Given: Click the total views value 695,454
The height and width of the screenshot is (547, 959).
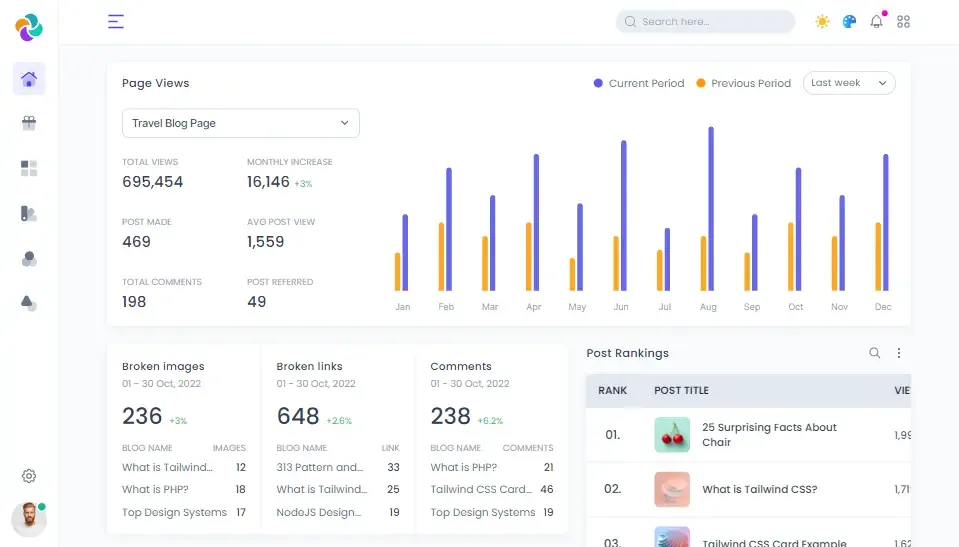Looking at the screenshot, I should 152,182.
